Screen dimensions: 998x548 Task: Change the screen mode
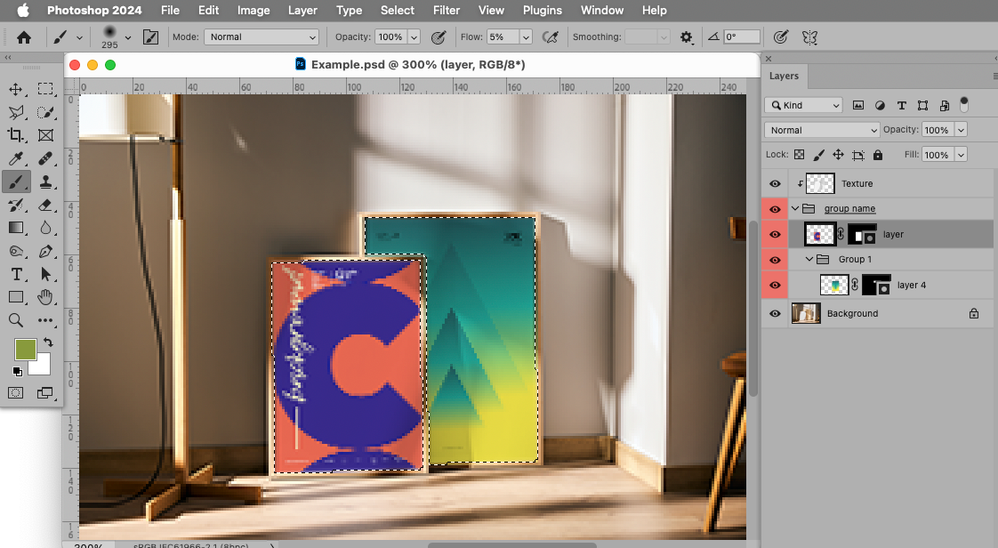tap(45, 393)
